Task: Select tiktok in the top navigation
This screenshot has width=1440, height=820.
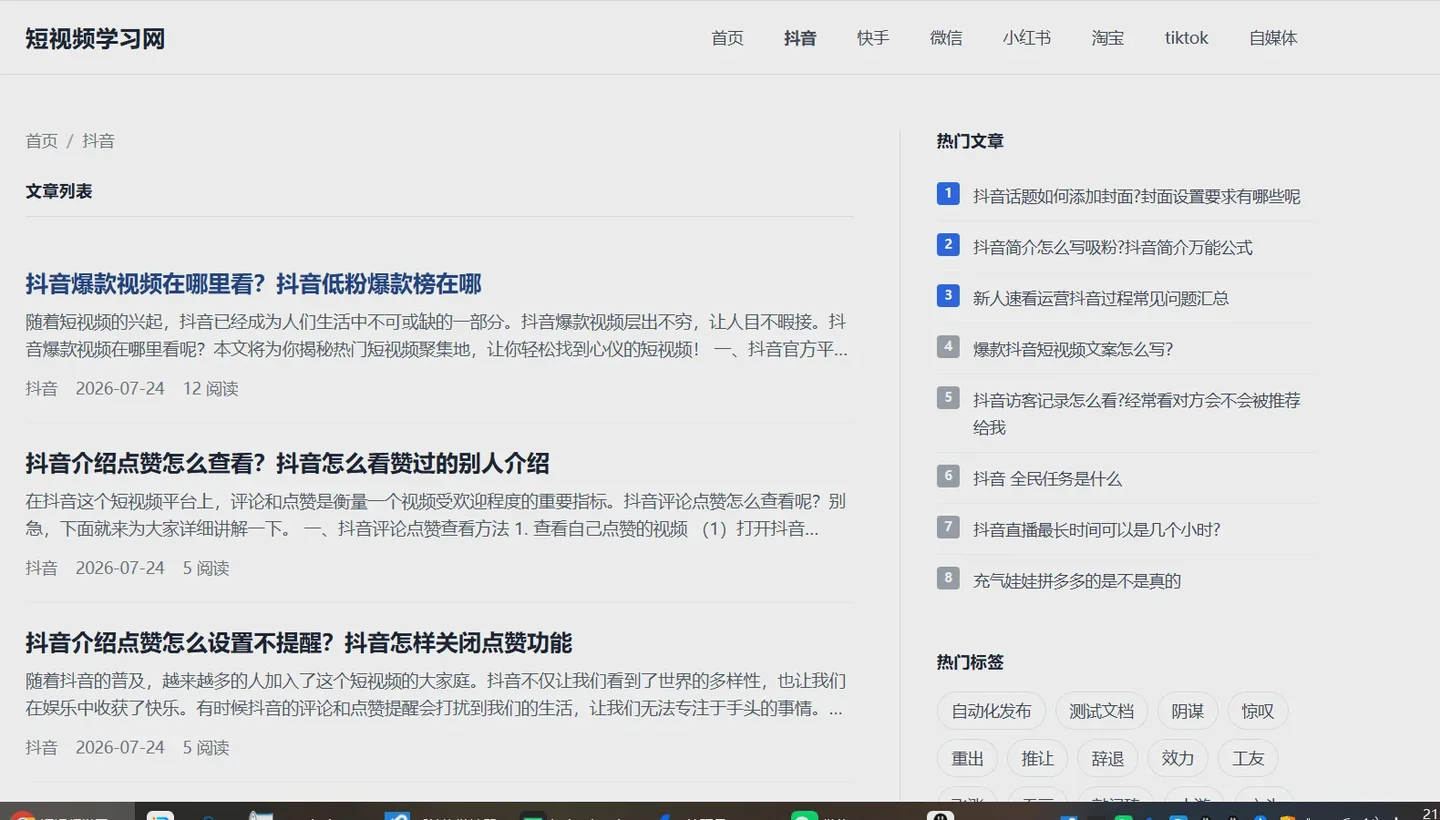Action: pos(1186,38)
